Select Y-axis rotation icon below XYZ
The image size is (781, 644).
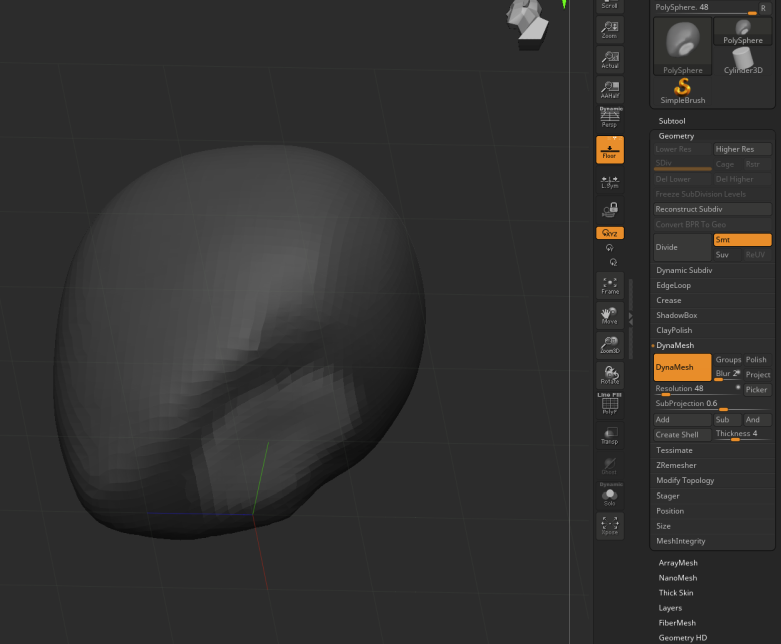click(610, 248)
